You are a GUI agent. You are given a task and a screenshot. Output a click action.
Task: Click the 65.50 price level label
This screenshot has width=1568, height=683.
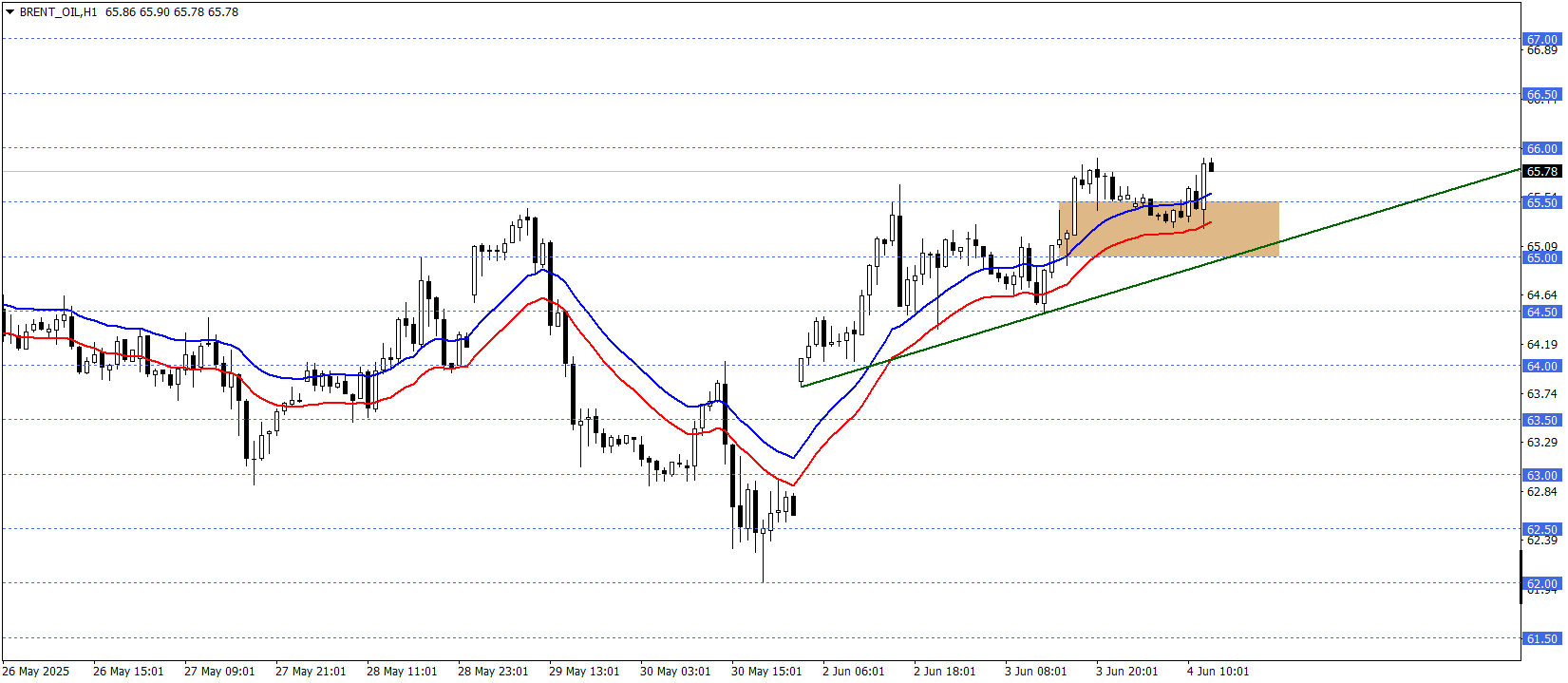tap(1541, 202)
